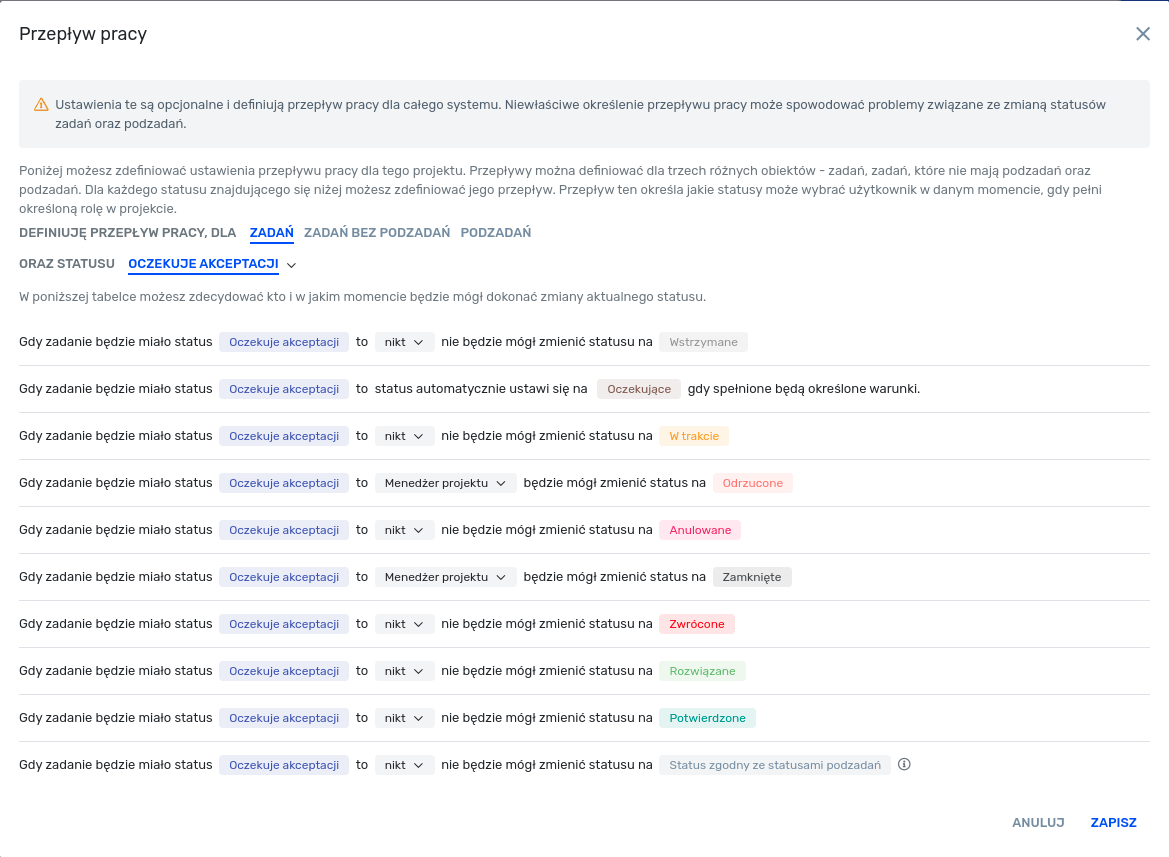This screenshot has height=857, width=1169.
Task: Open the nikt dropdown in the Anulowane row
Action: tap(404, 530)
